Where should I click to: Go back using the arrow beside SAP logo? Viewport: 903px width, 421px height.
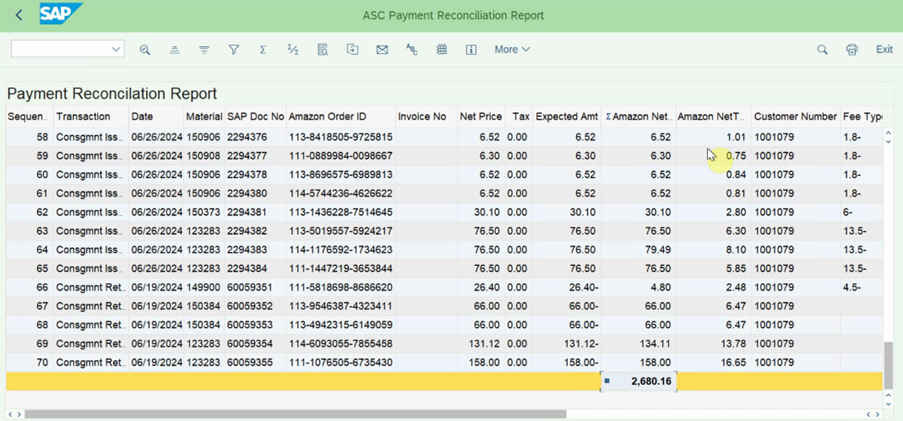tap(19, 16)
